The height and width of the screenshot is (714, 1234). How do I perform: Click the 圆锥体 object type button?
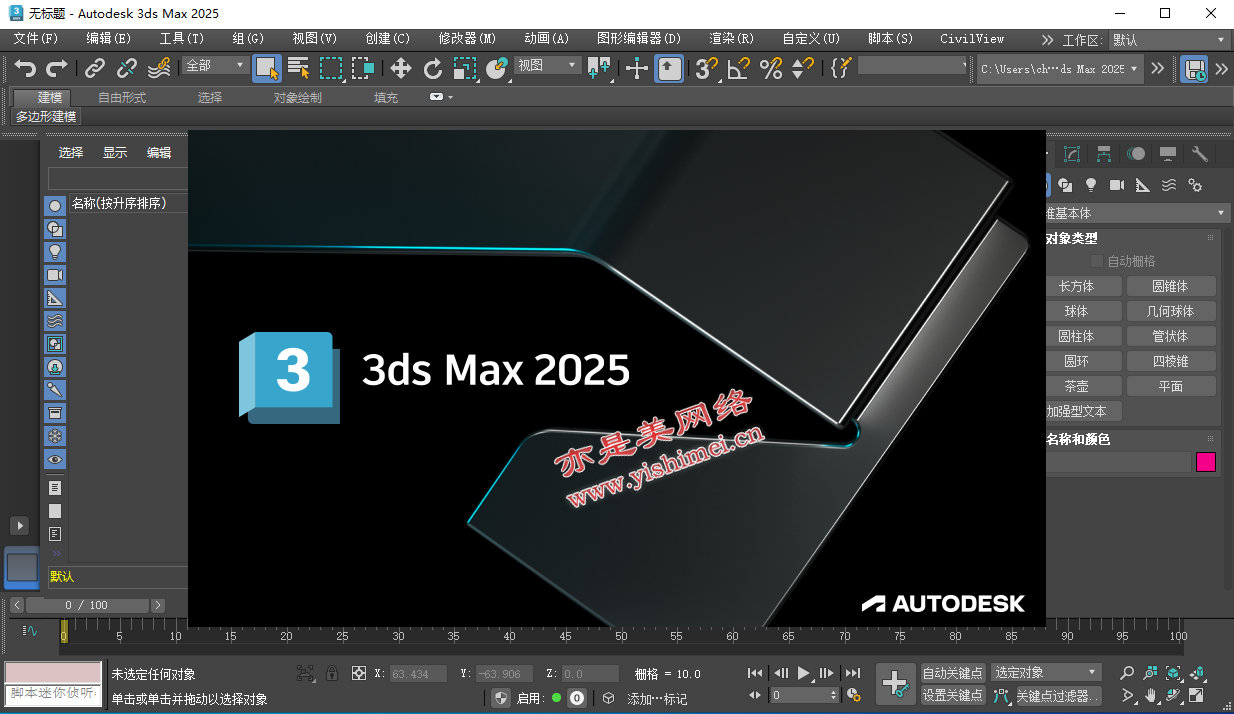coord(1171,286)
